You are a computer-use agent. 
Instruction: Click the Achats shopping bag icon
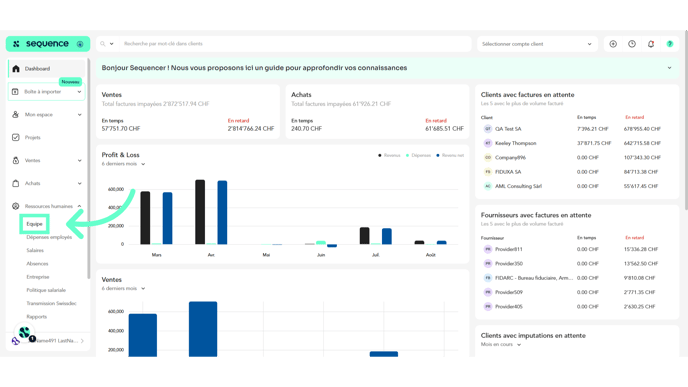(x=15, y=183)
